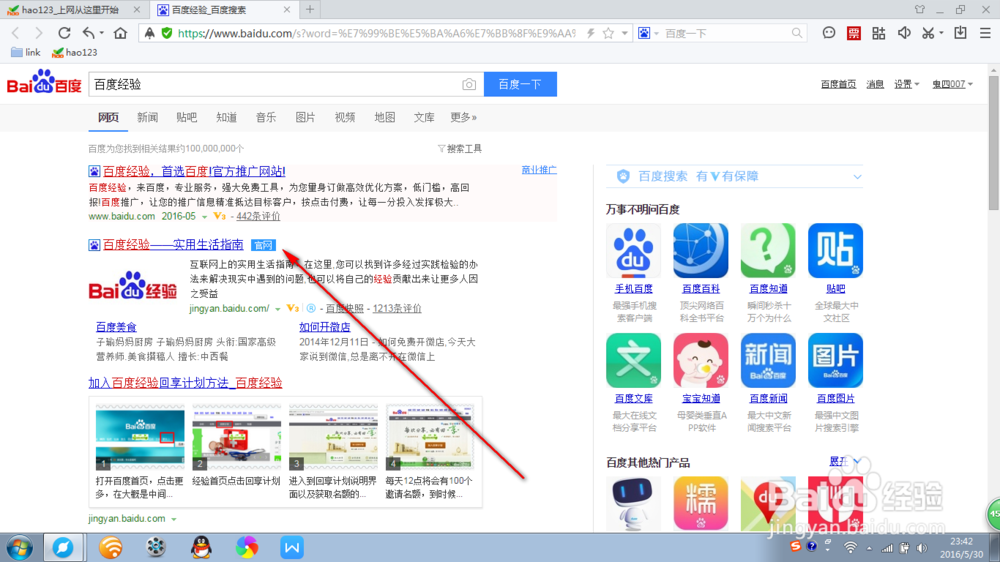Go to 百度首页 link
The width and height of the screenshot is (1000, 562).
point(838,84)
